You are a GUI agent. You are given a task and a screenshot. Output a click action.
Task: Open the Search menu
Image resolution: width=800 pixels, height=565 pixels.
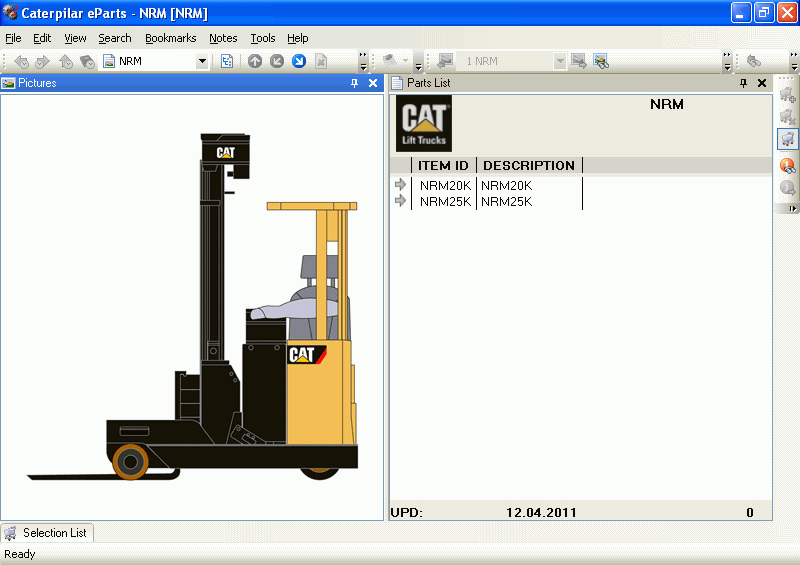click(x=115, y=38)
